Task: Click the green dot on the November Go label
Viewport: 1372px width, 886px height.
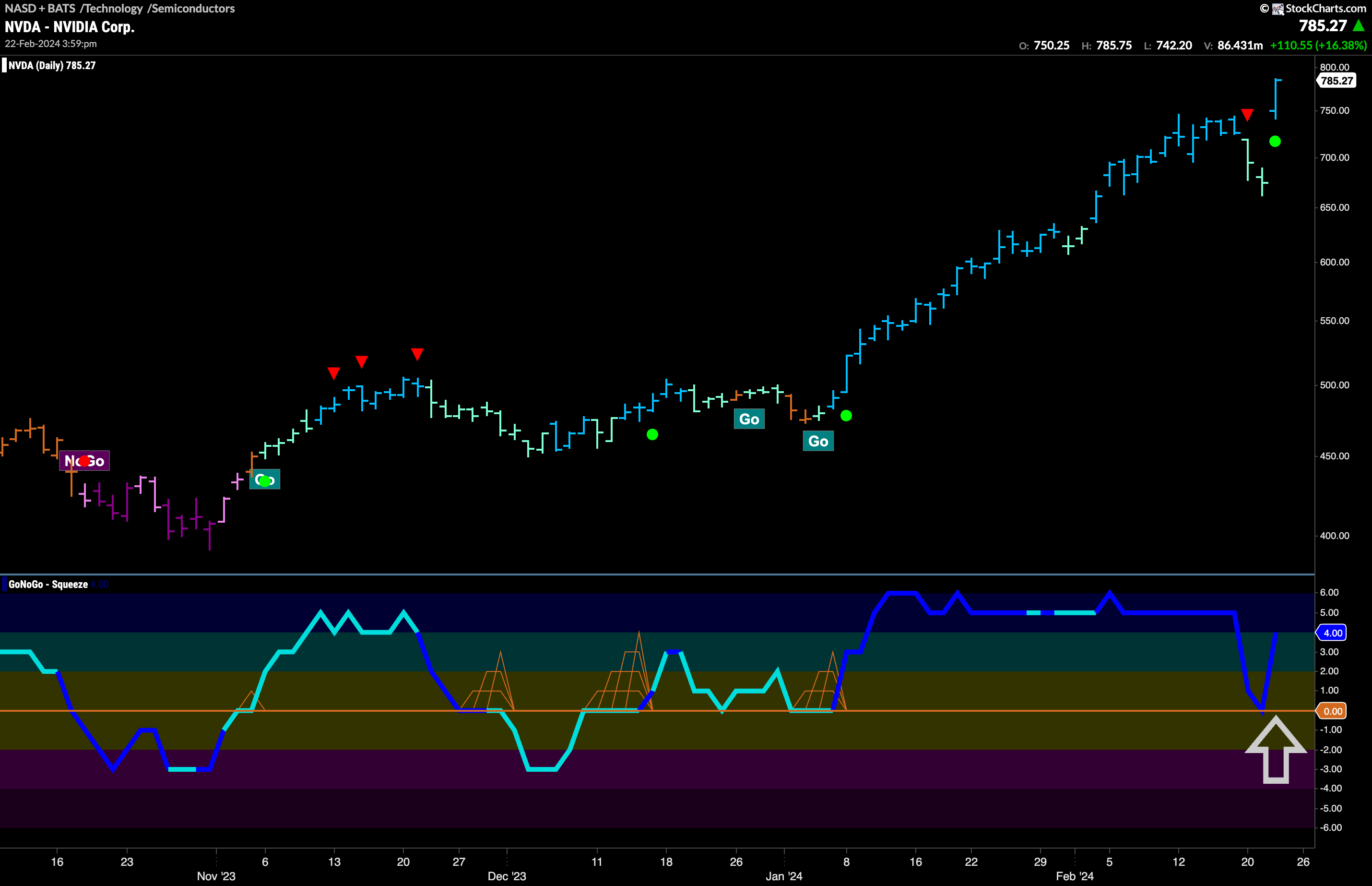Action: point(264,481)
